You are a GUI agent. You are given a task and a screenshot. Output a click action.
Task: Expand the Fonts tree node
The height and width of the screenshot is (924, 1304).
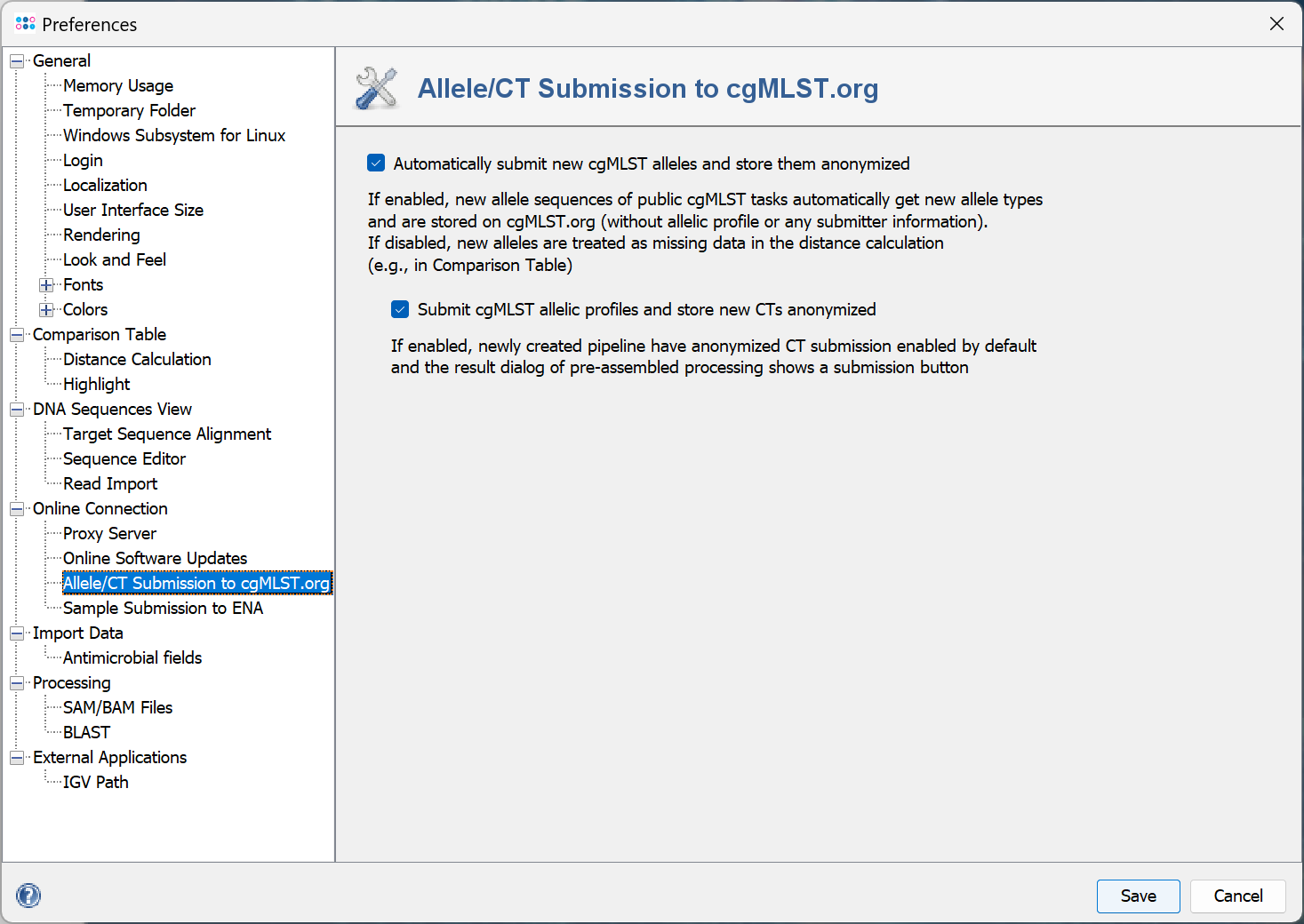coord(46,285)
